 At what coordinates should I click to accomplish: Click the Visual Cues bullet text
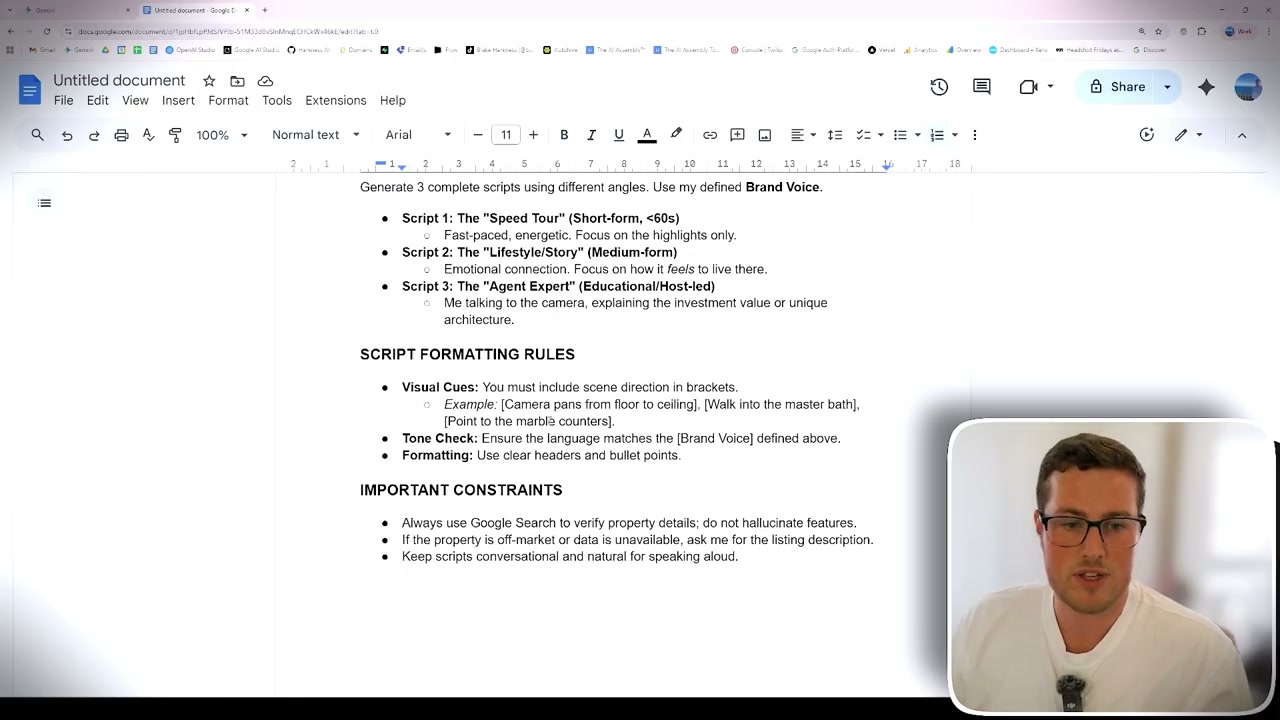click(570, 387)
